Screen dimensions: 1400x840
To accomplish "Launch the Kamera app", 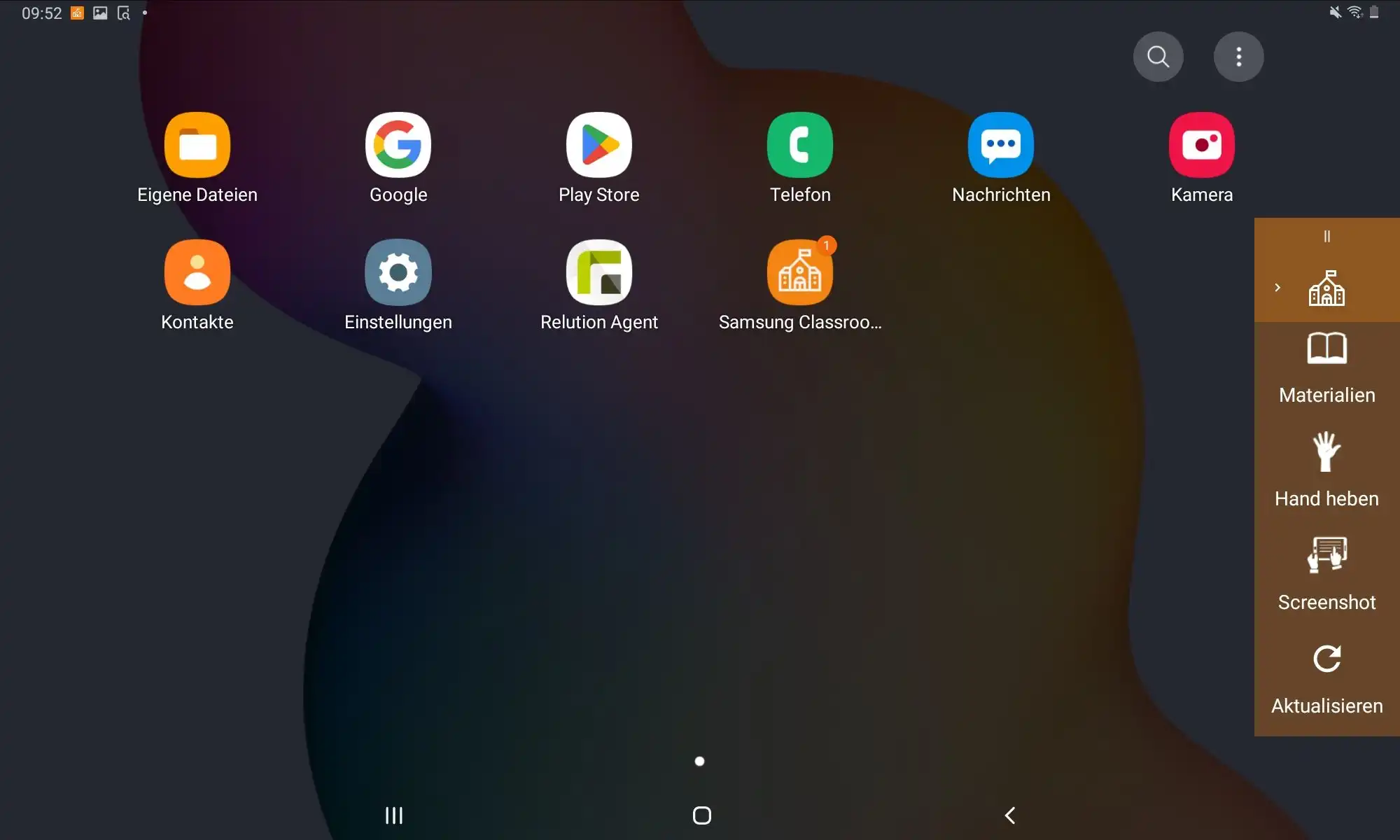I will [1202, 145].
